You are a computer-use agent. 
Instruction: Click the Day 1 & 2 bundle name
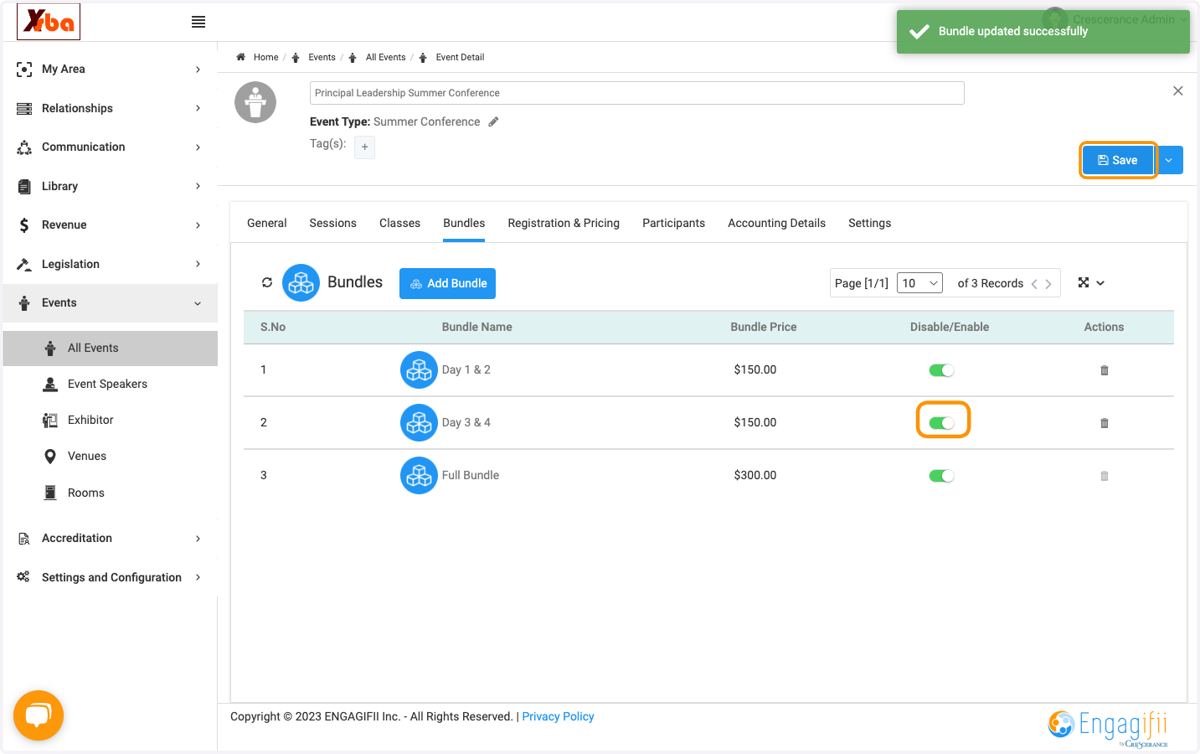pyautogui.click(x=466, y=370)
